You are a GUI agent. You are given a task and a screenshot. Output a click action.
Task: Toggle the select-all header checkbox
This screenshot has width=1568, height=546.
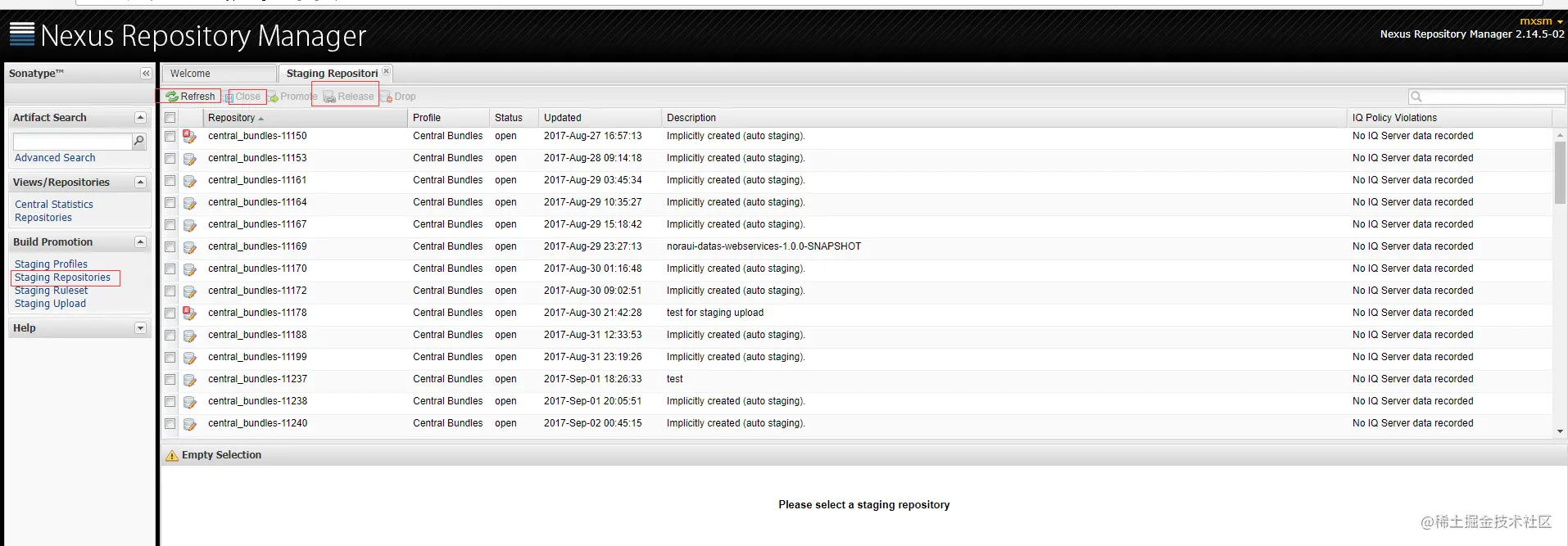170,118
